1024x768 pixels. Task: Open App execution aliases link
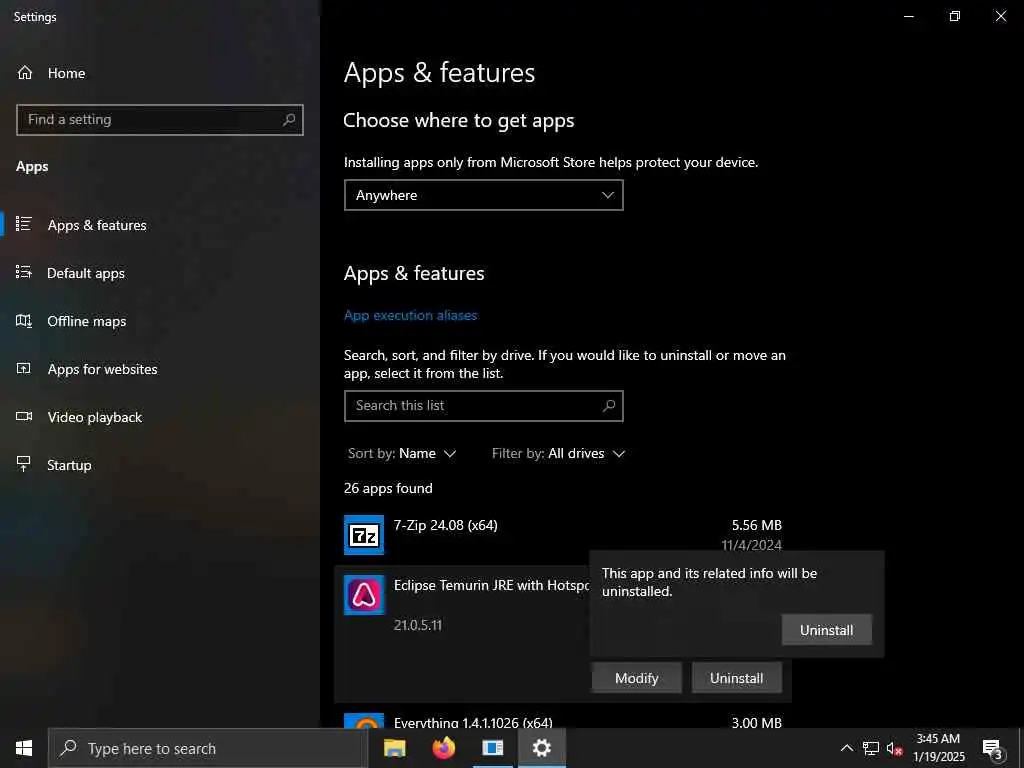tap(410, 315)
